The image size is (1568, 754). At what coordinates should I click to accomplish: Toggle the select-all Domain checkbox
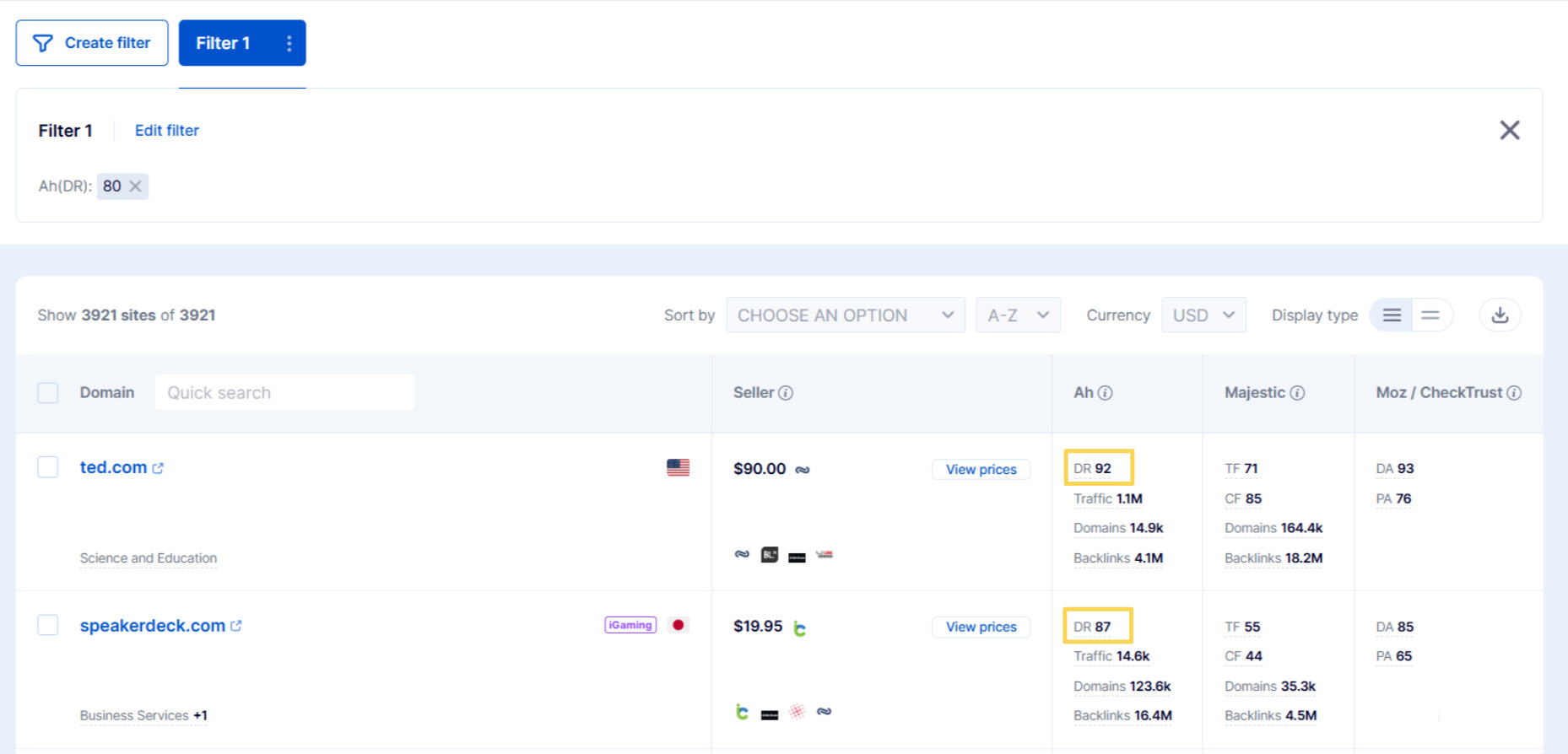pos(48,393)
